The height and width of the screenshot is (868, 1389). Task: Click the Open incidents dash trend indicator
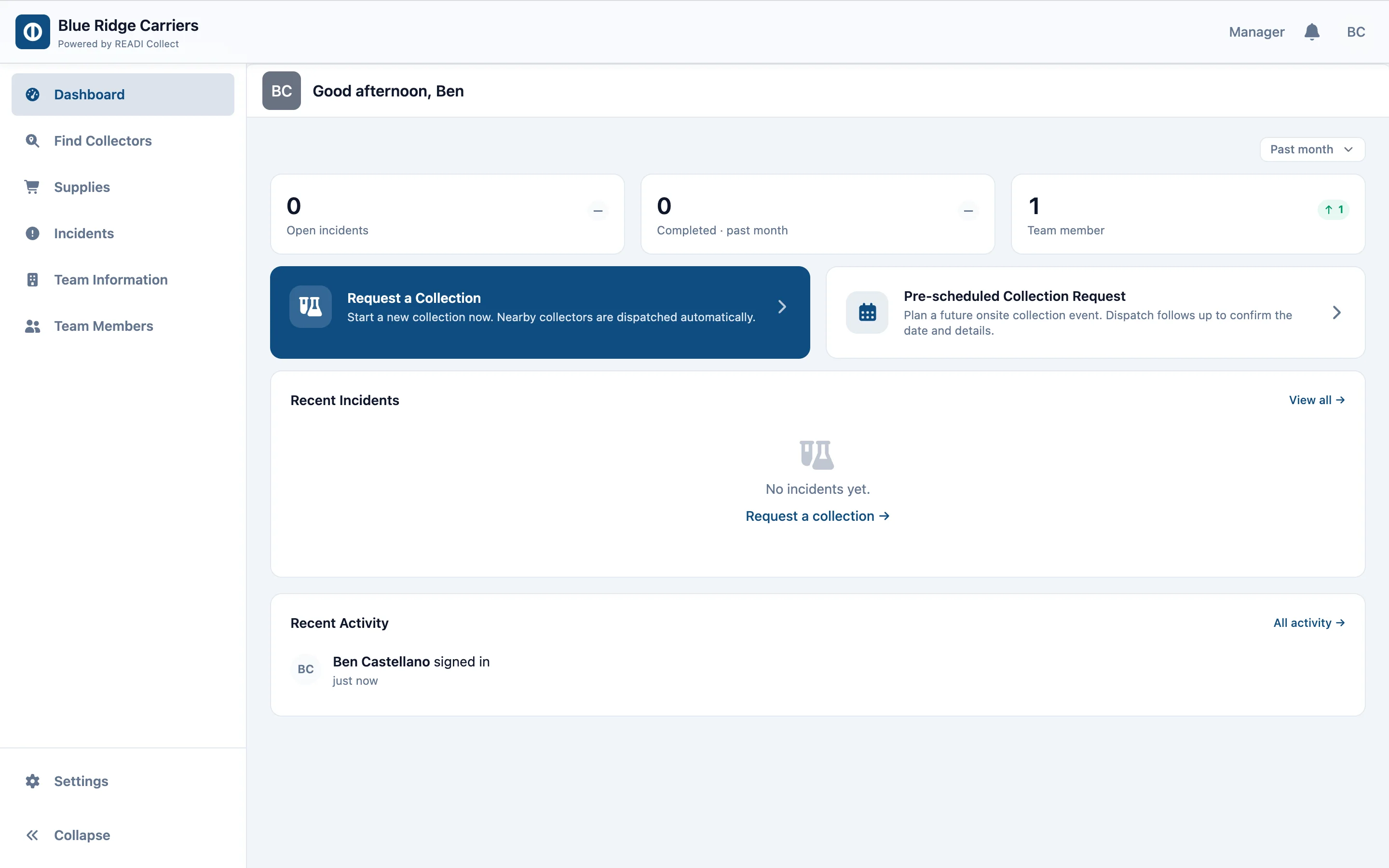click(x=598, y=211)
